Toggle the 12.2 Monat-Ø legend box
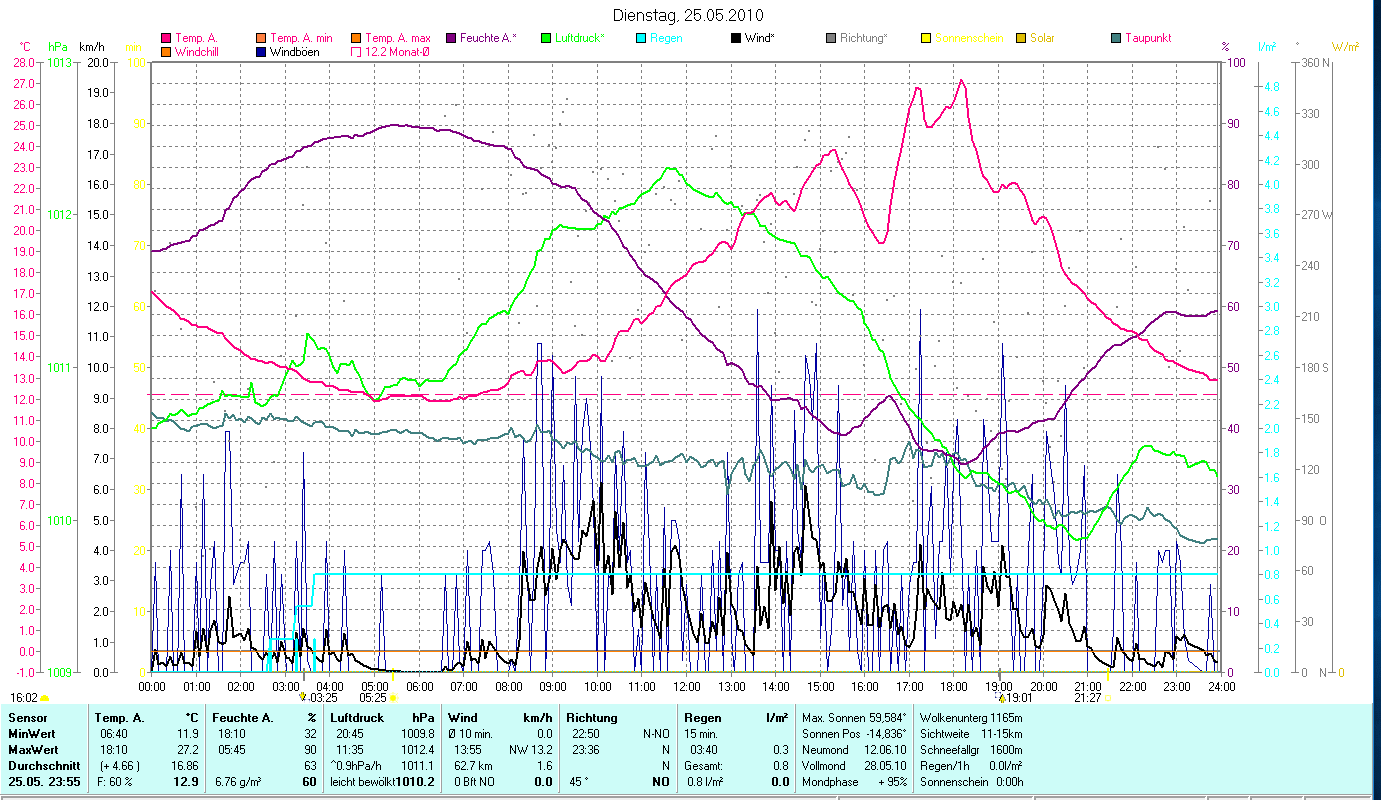Image resolution: width=1381 pixels, height=800 pixels. (356, 51)
